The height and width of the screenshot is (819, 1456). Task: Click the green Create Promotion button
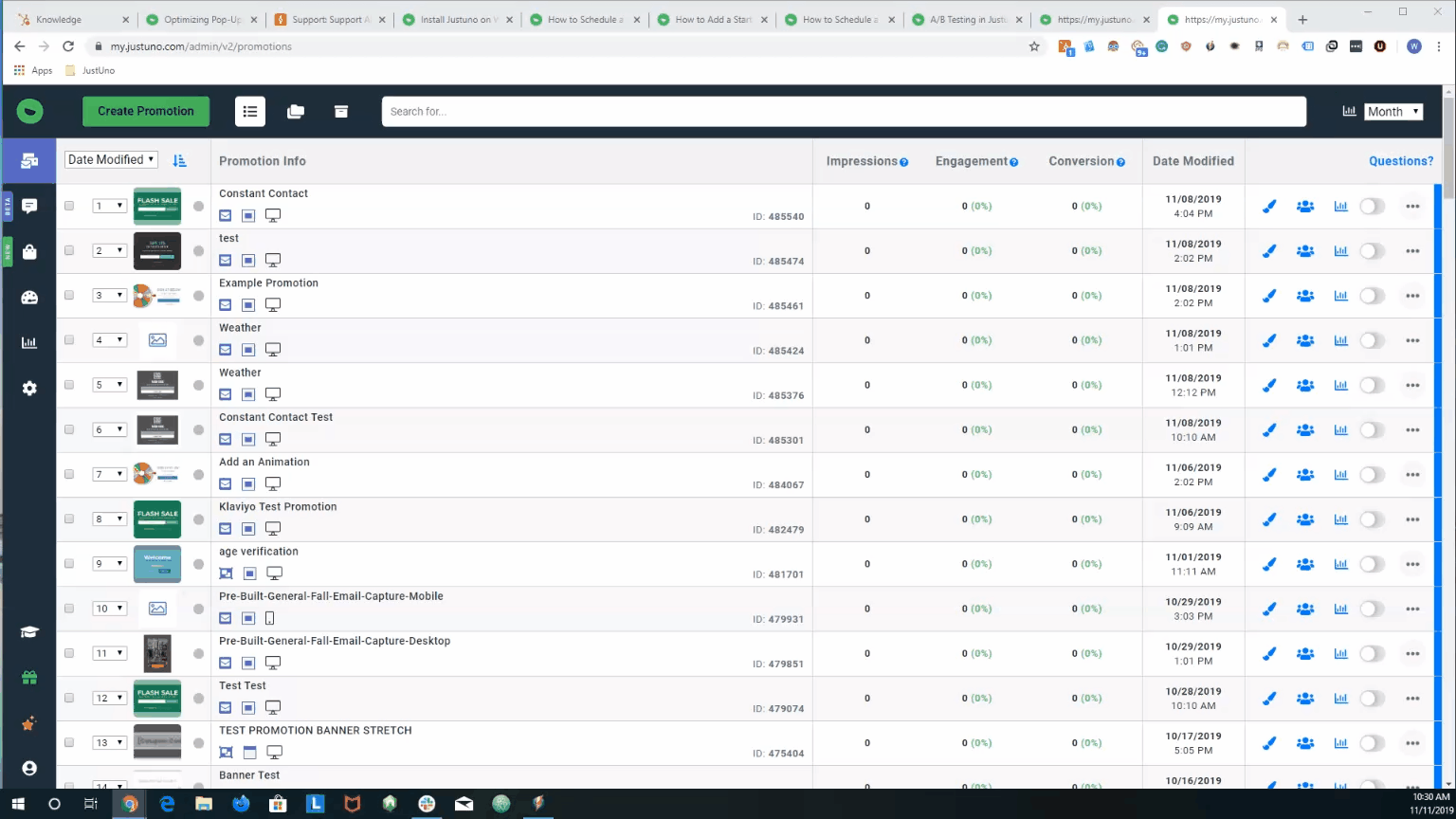click(x=146, y=111)
